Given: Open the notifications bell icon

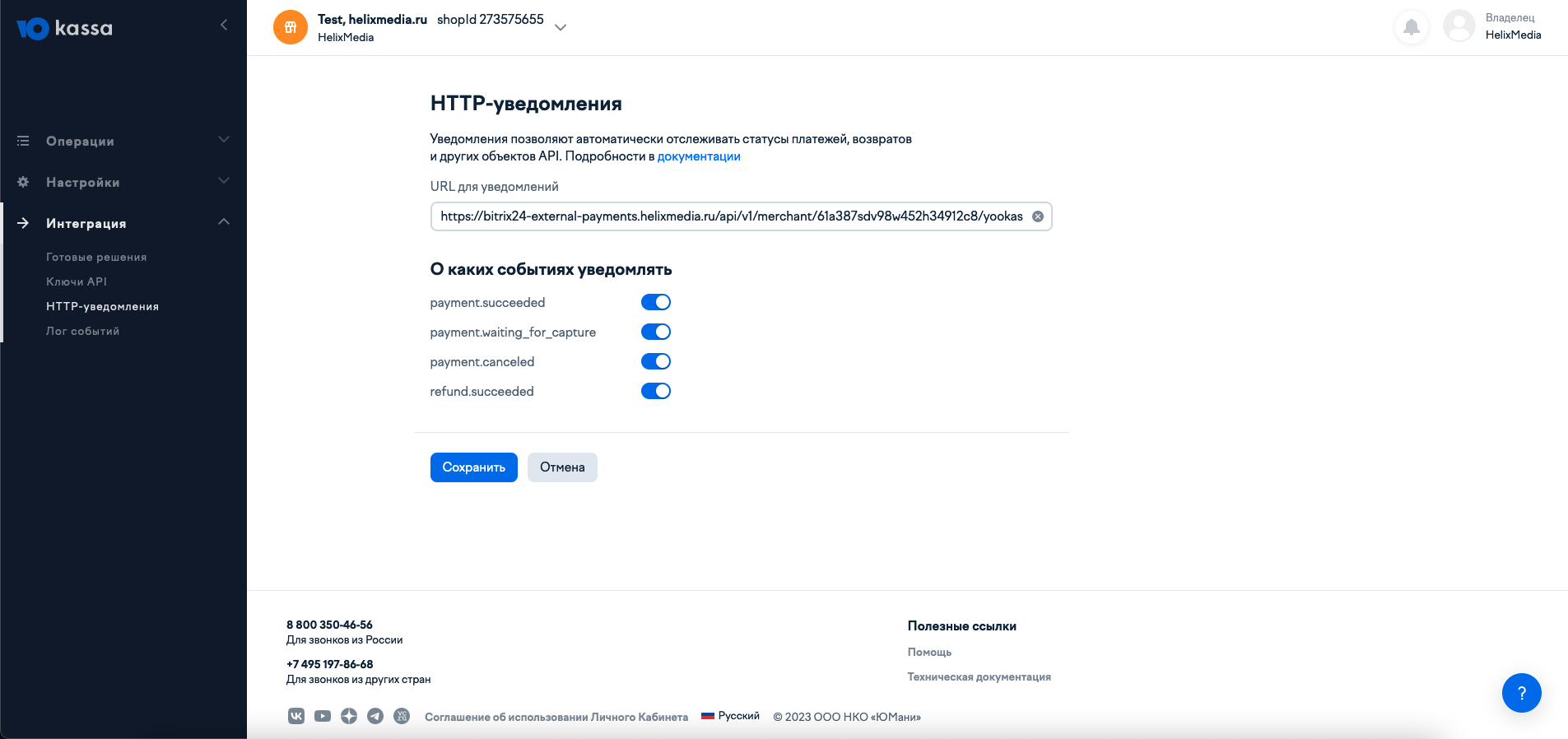Looking at the screenshot, I should pyautogui.click(x=1412, y=27).
